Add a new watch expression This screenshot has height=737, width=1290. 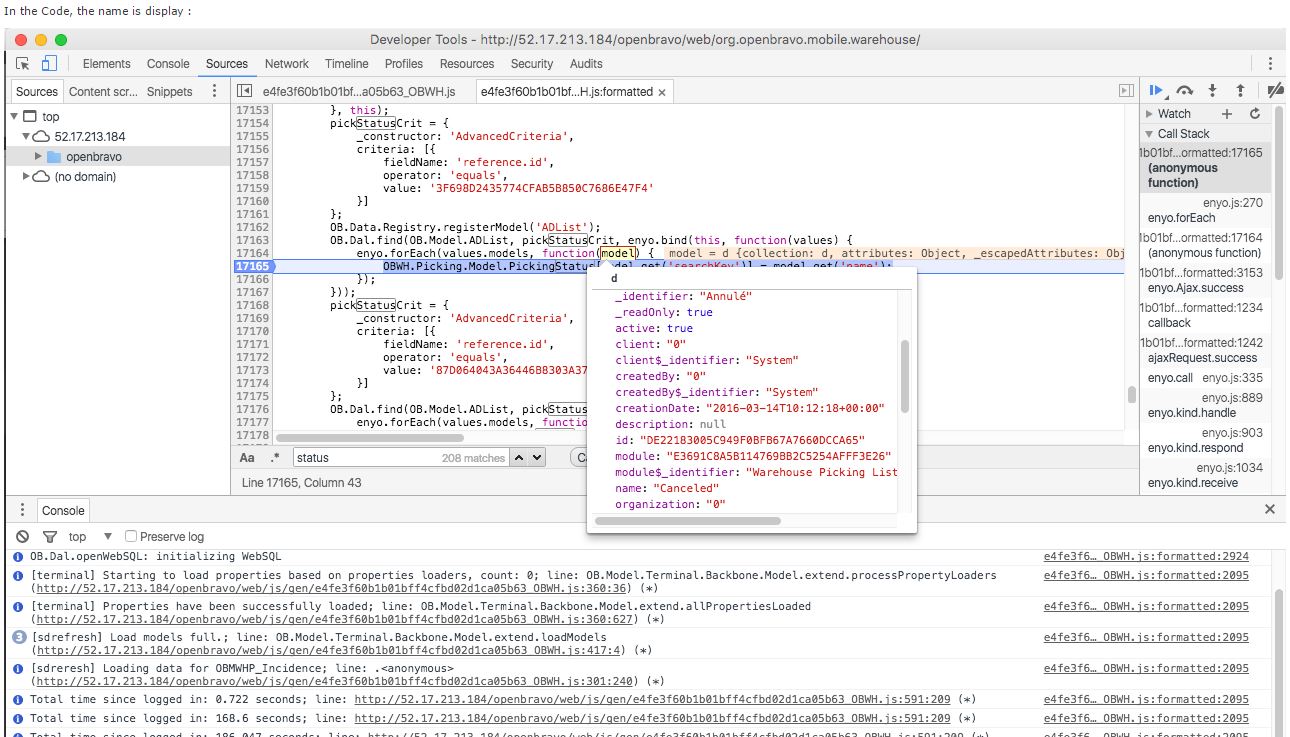point(1227,114)
